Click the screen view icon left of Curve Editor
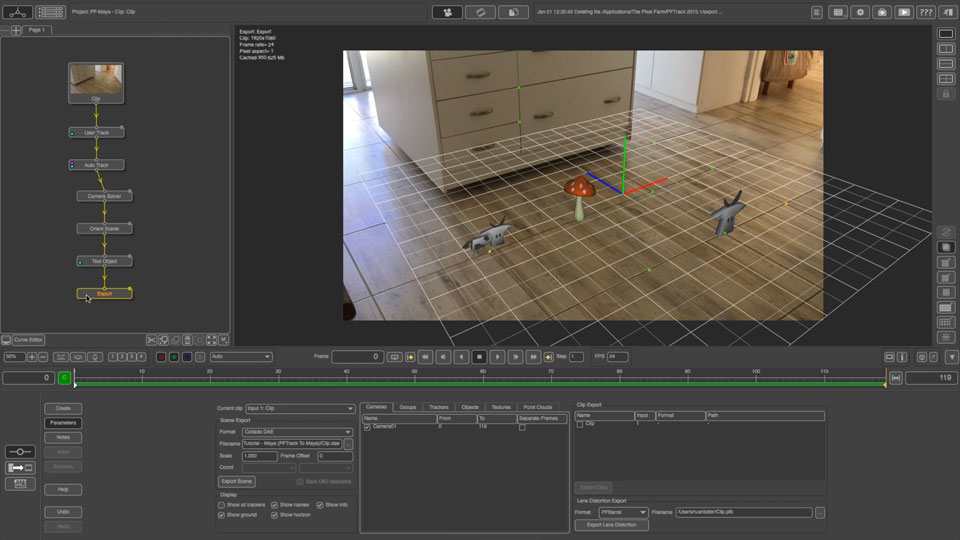Image resolution: width=960 pixels, height=540 pixels. coord(6,340)
